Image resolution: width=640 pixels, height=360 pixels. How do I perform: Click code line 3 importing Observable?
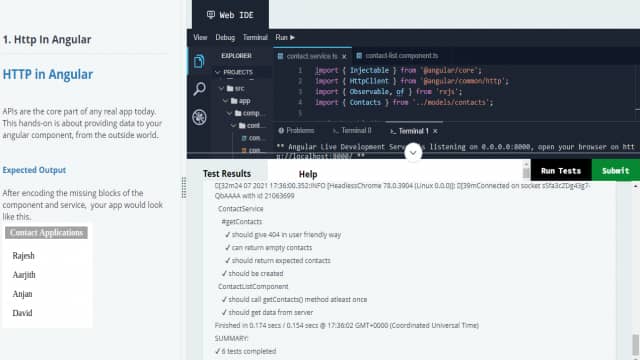[x=388, y=92]
